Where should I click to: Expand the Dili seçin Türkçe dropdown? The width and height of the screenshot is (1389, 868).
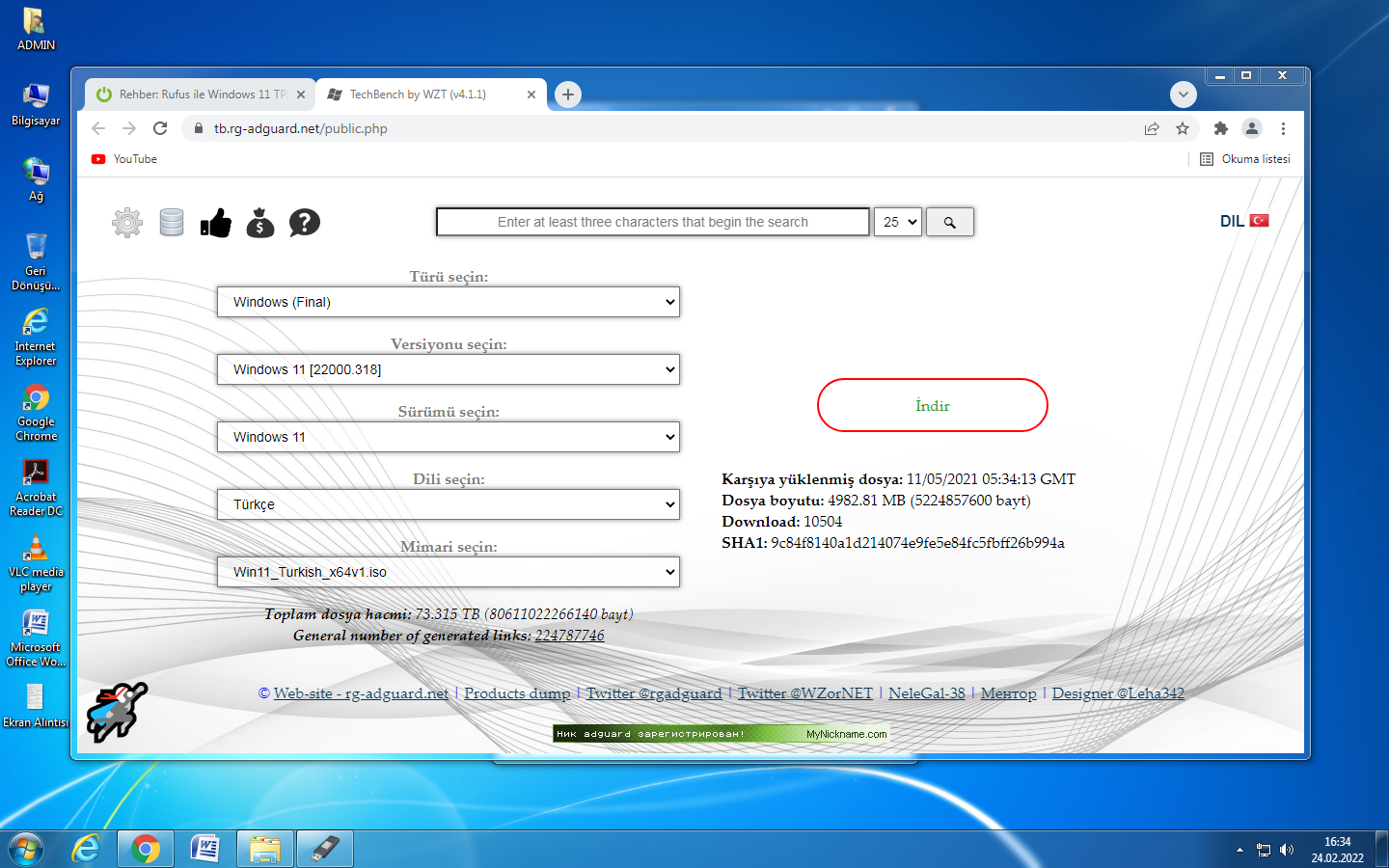tap(449, 504)
